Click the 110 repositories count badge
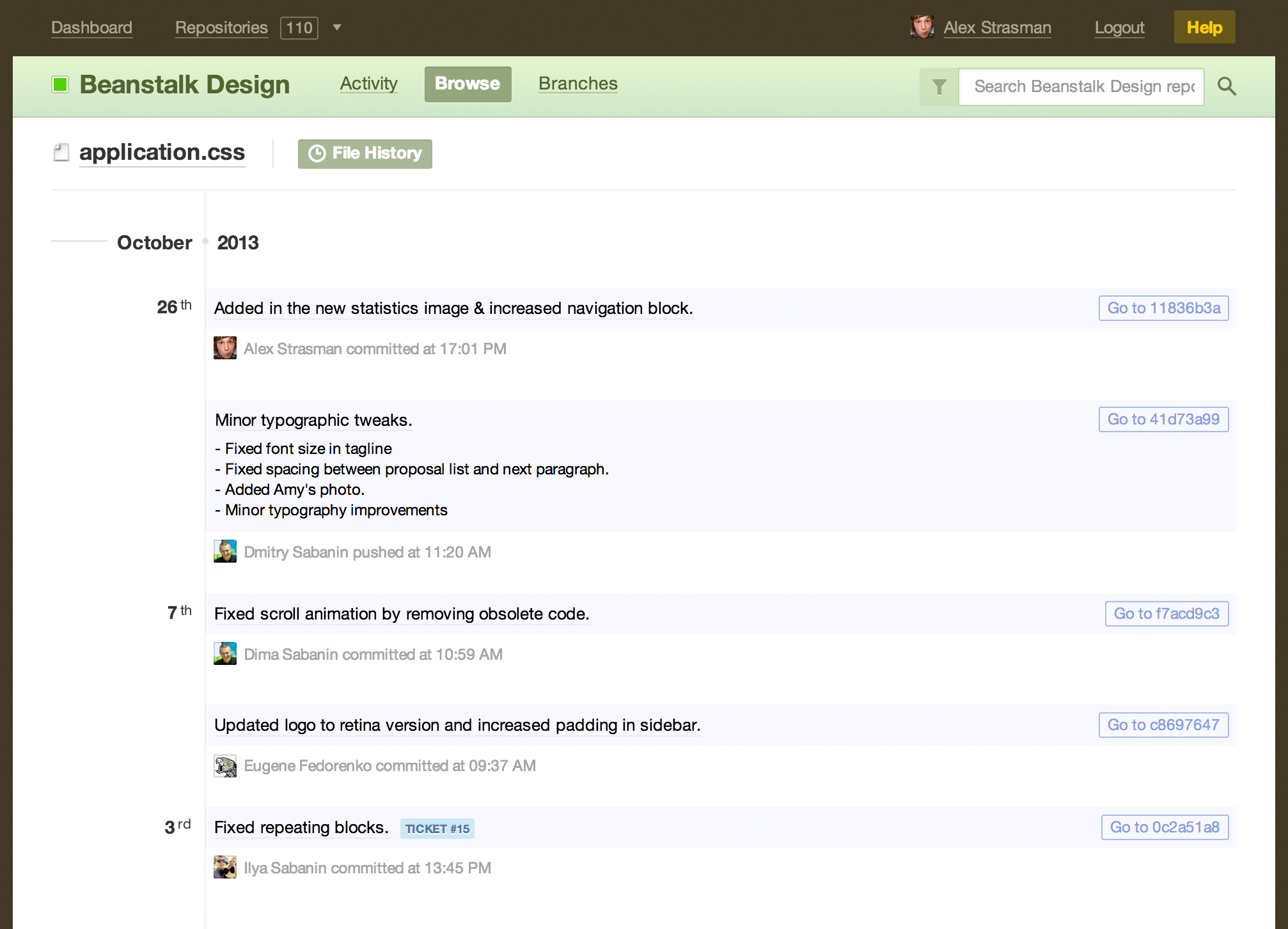The height and width of the screenshot is (929, 1288). click(x=299, y=27)
